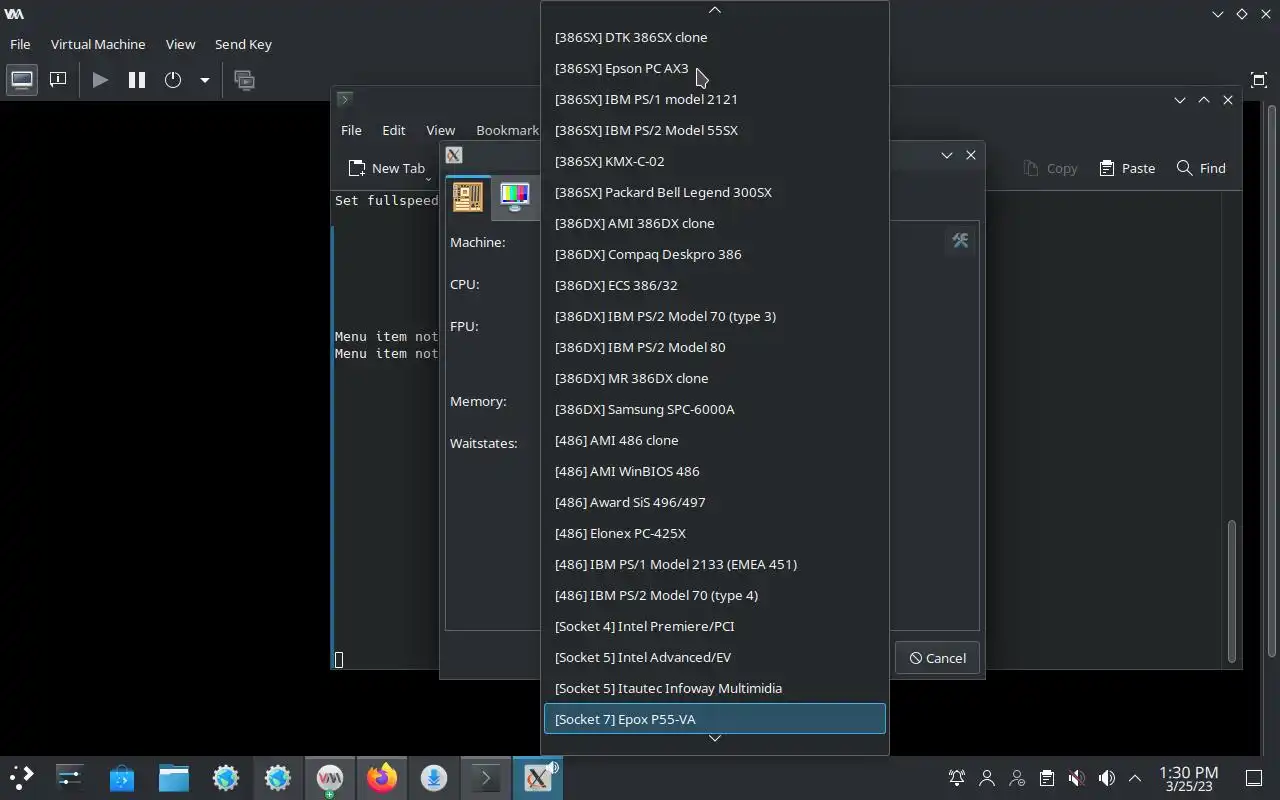Pause the virtual machine
Screen dimensions: 1280x800
coord(137,80)
